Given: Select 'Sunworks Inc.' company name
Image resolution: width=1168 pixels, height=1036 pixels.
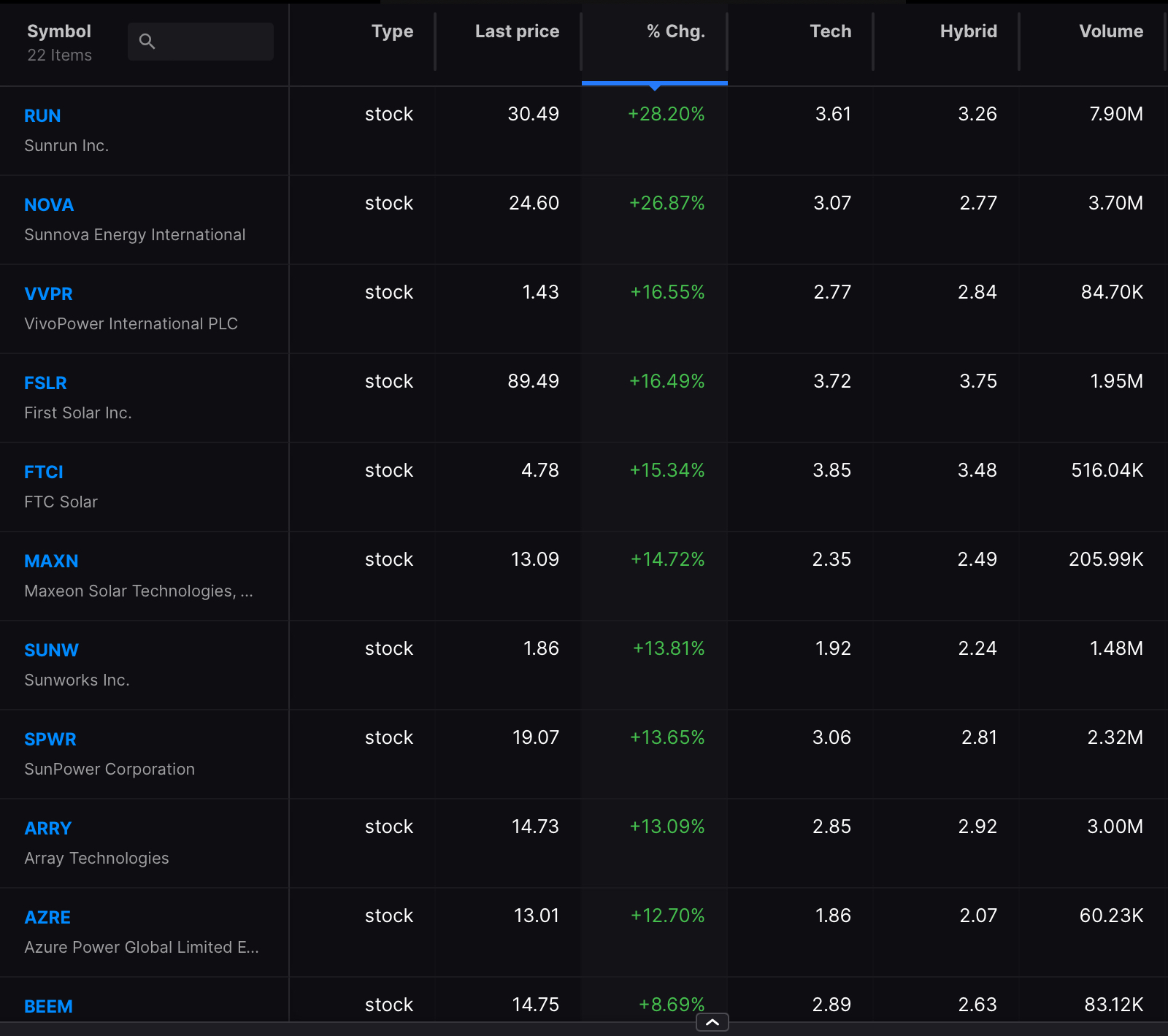Looking at the screenshot, I should pos(77,680).
